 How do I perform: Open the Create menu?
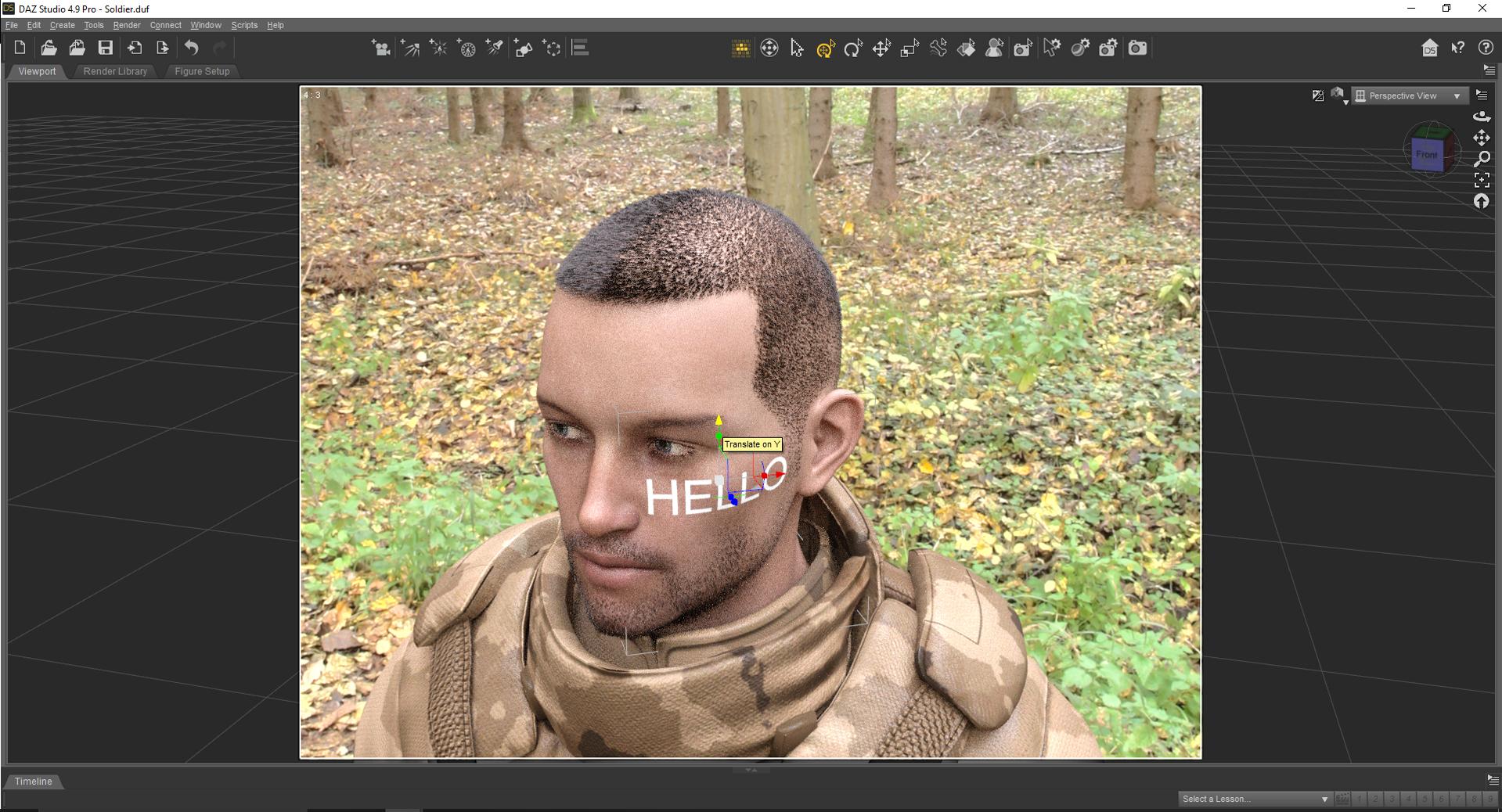[x=63, y=25]
